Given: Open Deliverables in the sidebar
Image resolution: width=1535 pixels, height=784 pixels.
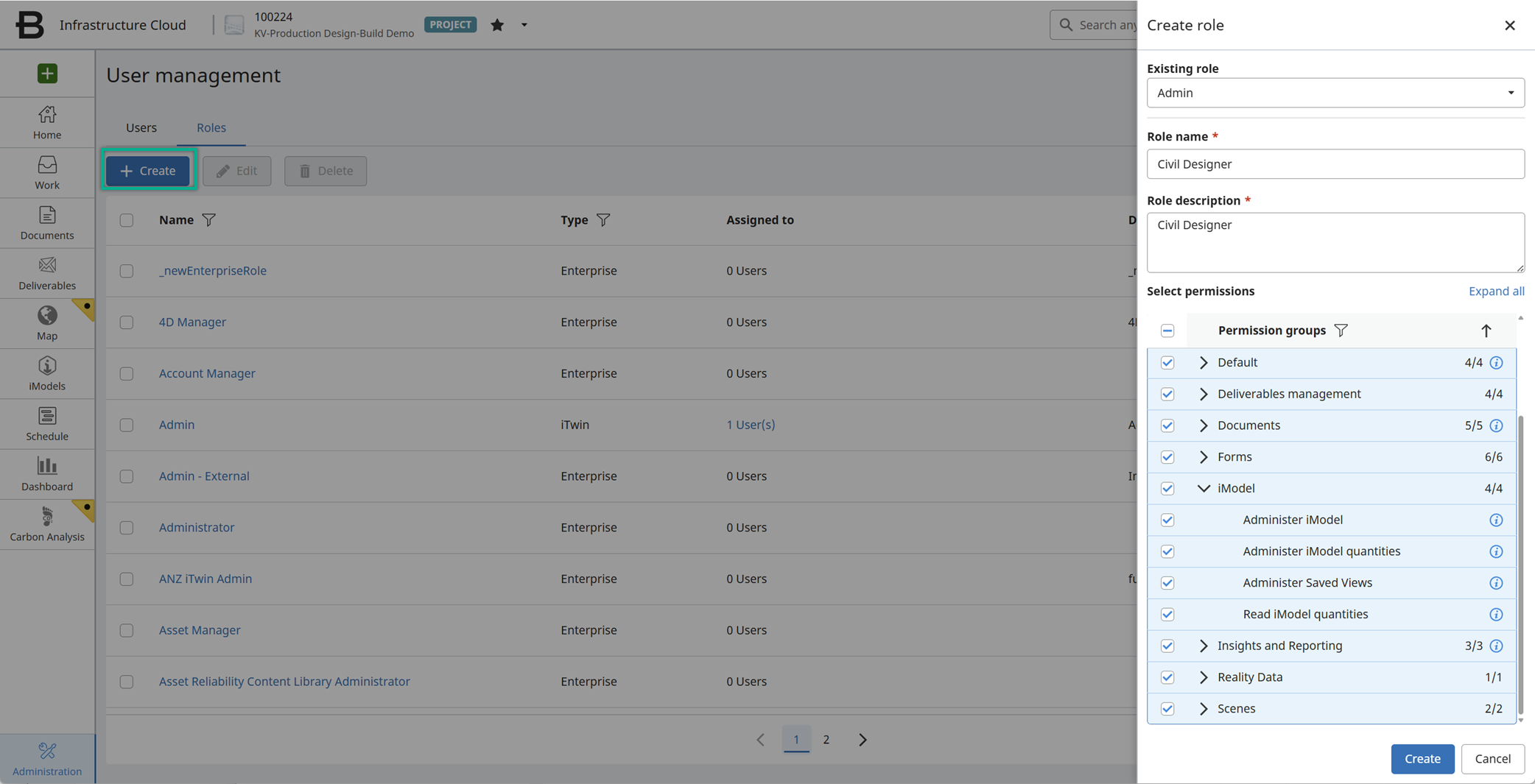Looking at the screenshot, I should 47,273.
